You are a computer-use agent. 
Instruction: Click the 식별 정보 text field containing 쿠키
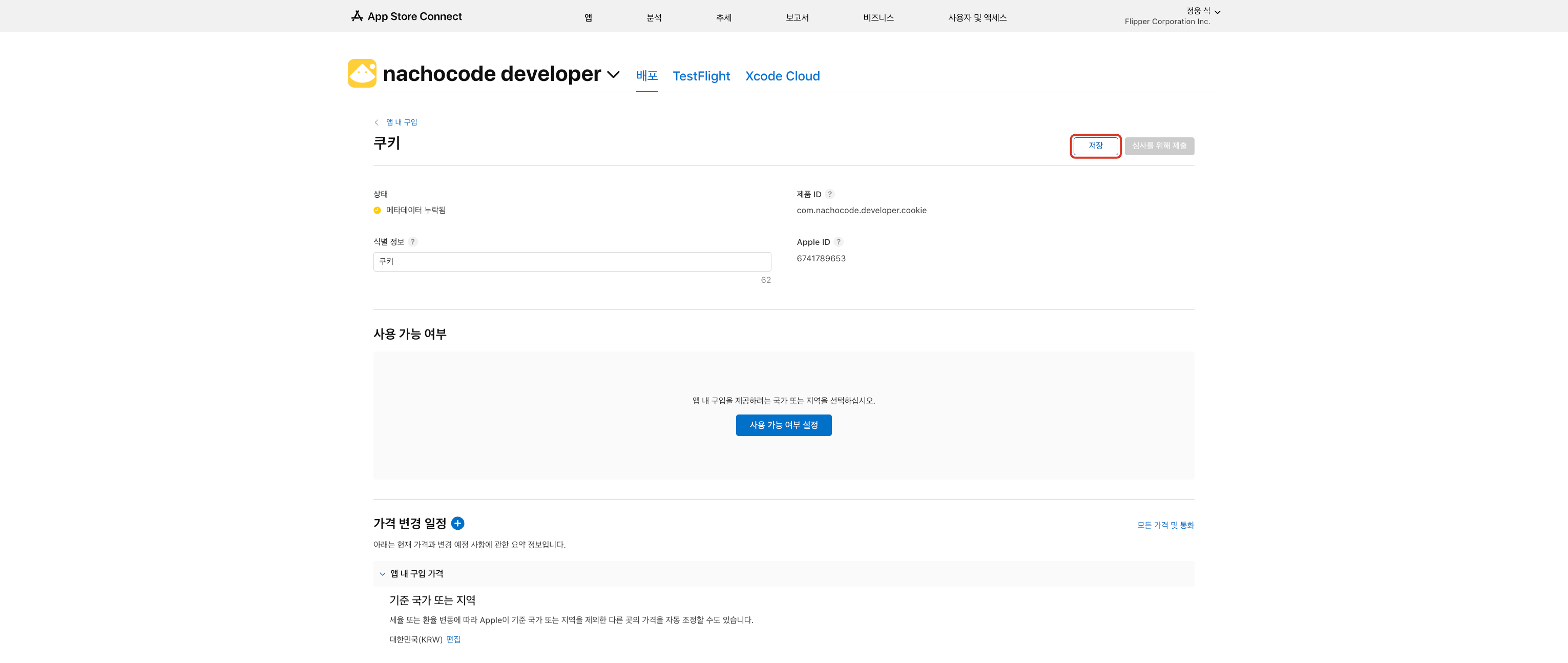pyautogui.click(x=572, y=262)
